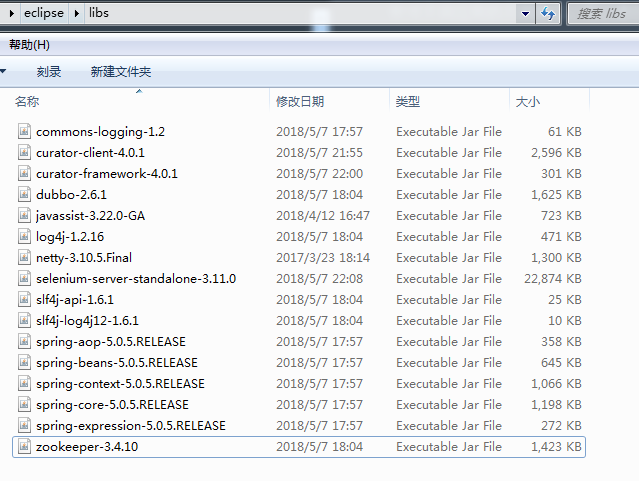Click the jar icon of spring-core-5.0.5.RELEASE
639x481 pixels.
[24, 404]
